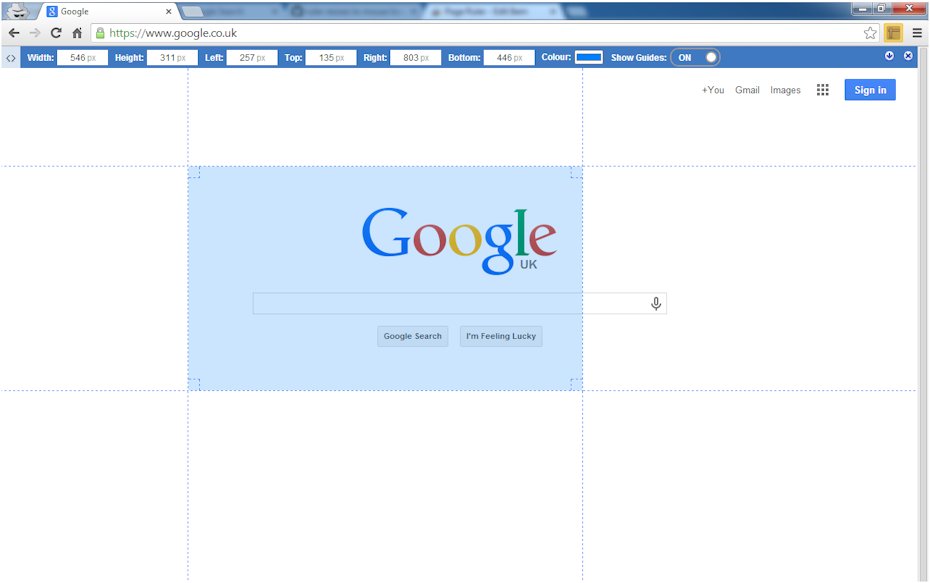Click the bookmark star in the address bar
This screenshot has width=930, height=583.
coord(871,32)
